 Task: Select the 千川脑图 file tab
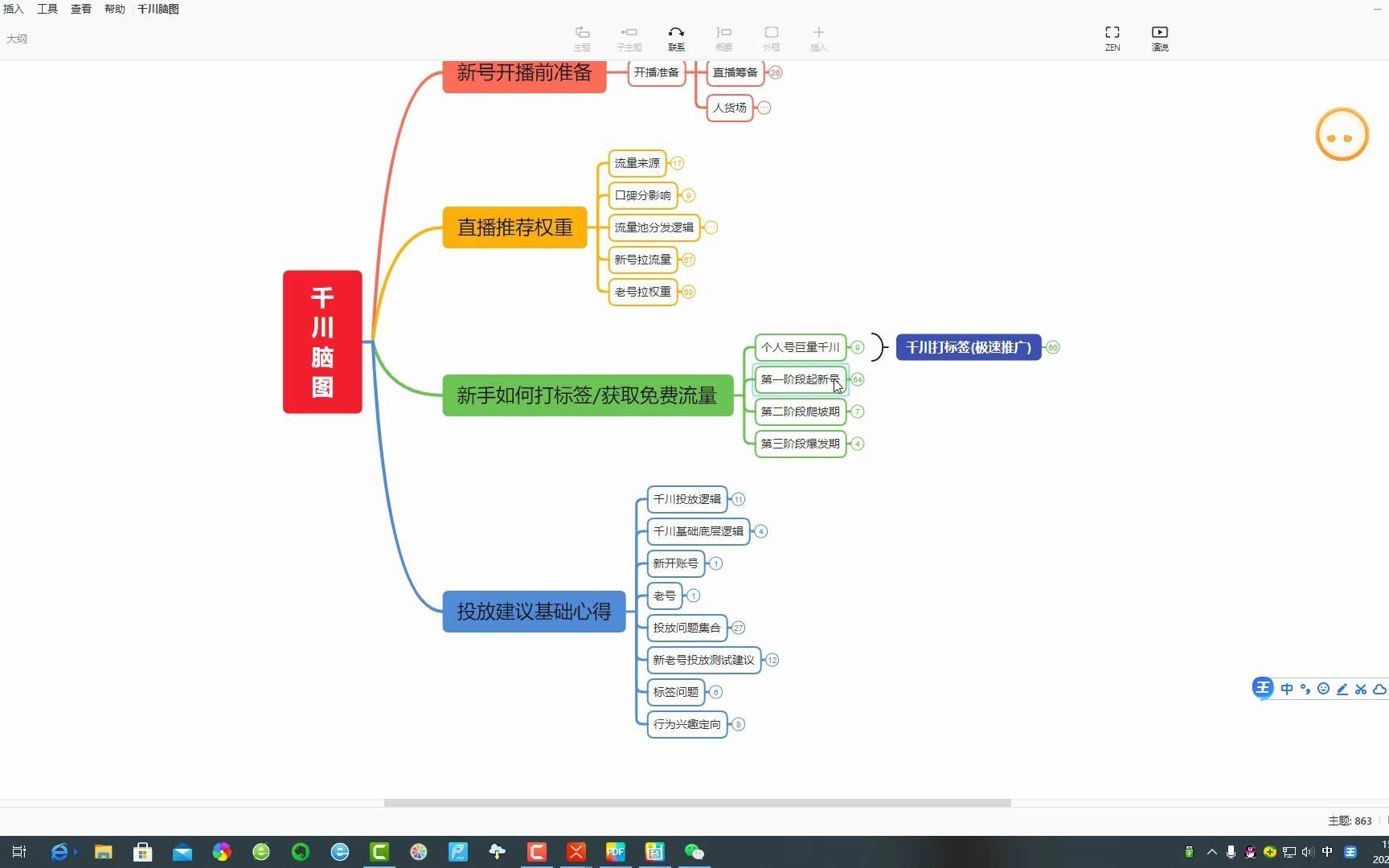tap(158, 9)
